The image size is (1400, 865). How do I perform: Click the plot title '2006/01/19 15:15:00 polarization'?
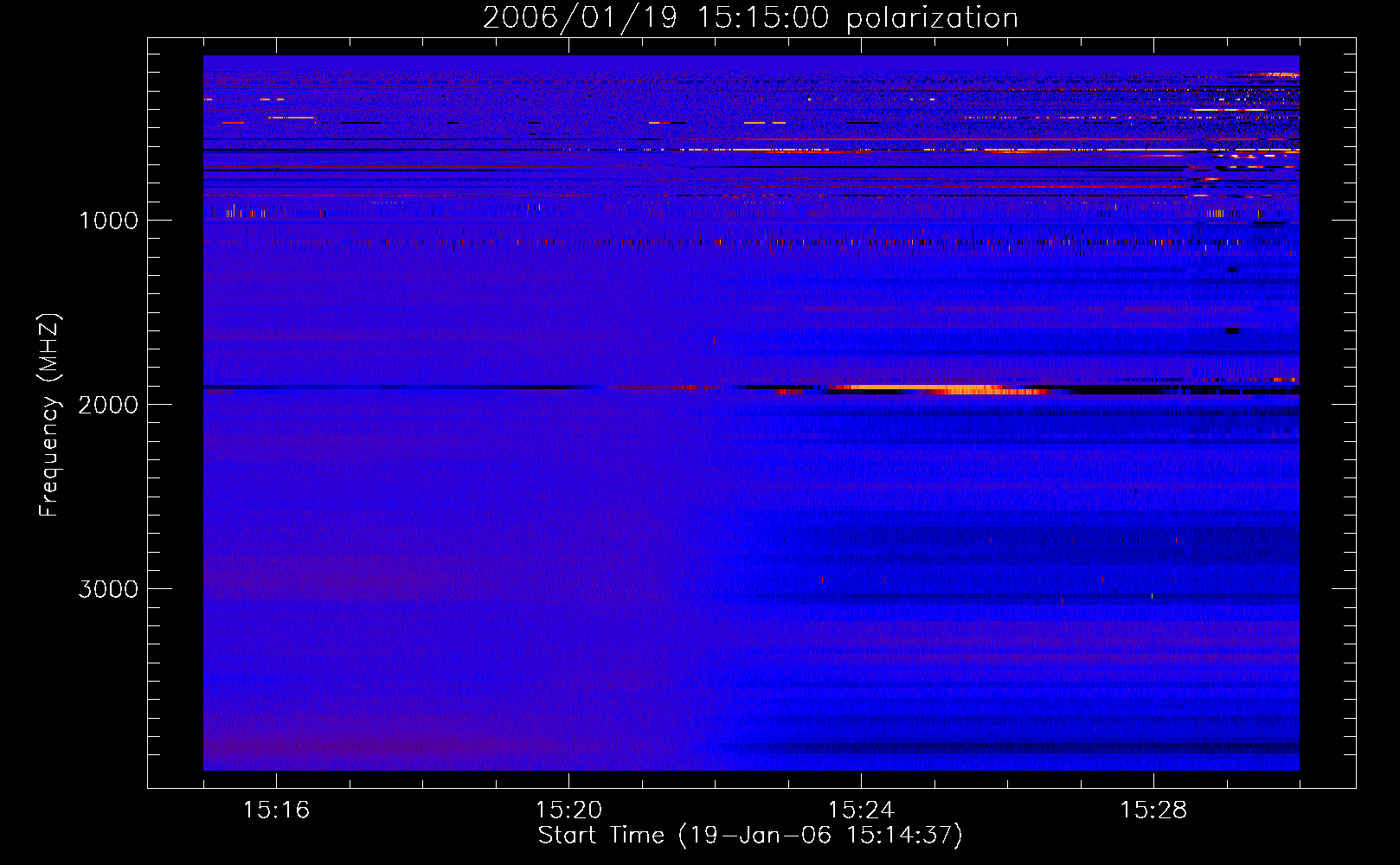pyautogui.click(x=750, y=18)
